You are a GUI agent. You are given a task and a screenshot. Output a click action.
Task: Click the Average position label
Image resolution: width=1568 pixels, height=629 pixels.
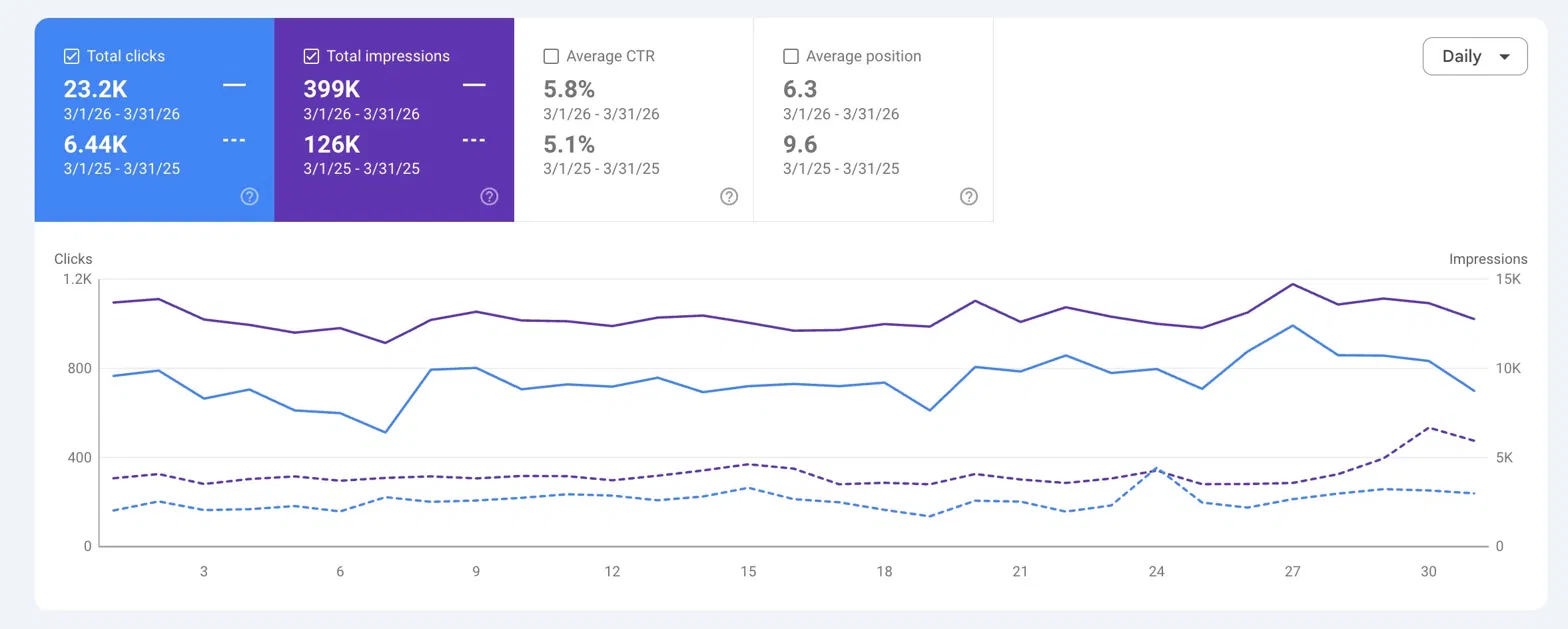(x=864, y=56)
